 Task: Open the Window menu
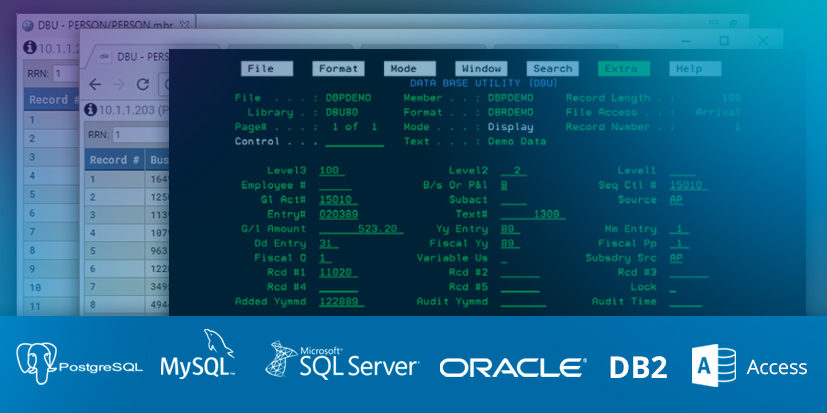tap(481, 69)
